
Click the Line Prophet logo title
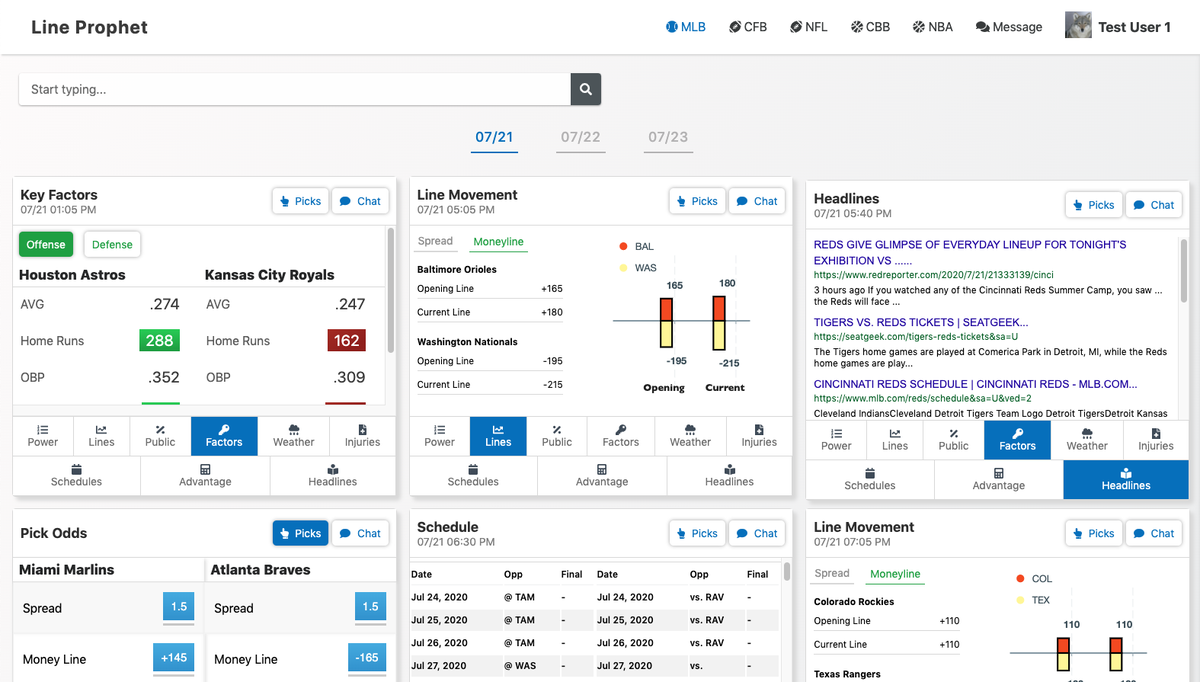pyautogui.click(x=89, y=27)
